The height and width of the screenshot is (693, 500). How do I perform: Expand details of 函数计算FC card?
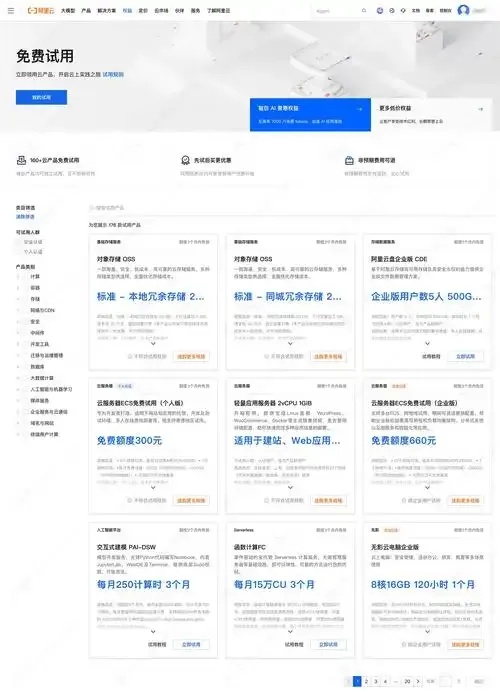click(290, 632)
